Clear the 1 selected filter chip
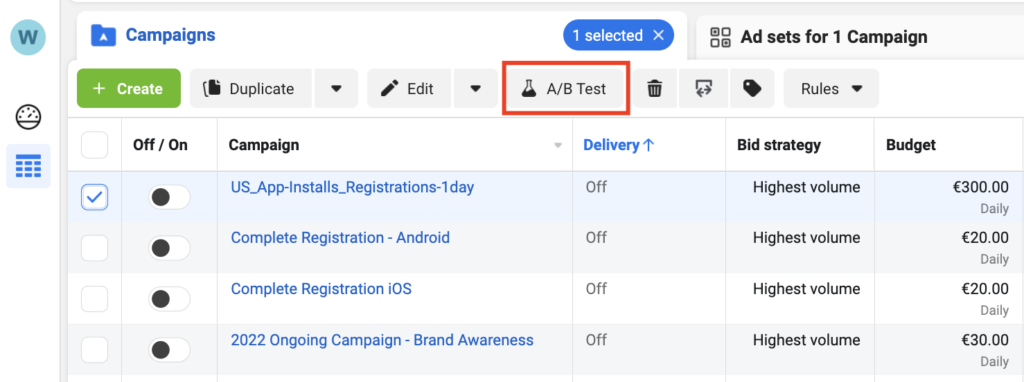Screen dimensions: 1024x382 coord(658,35)
